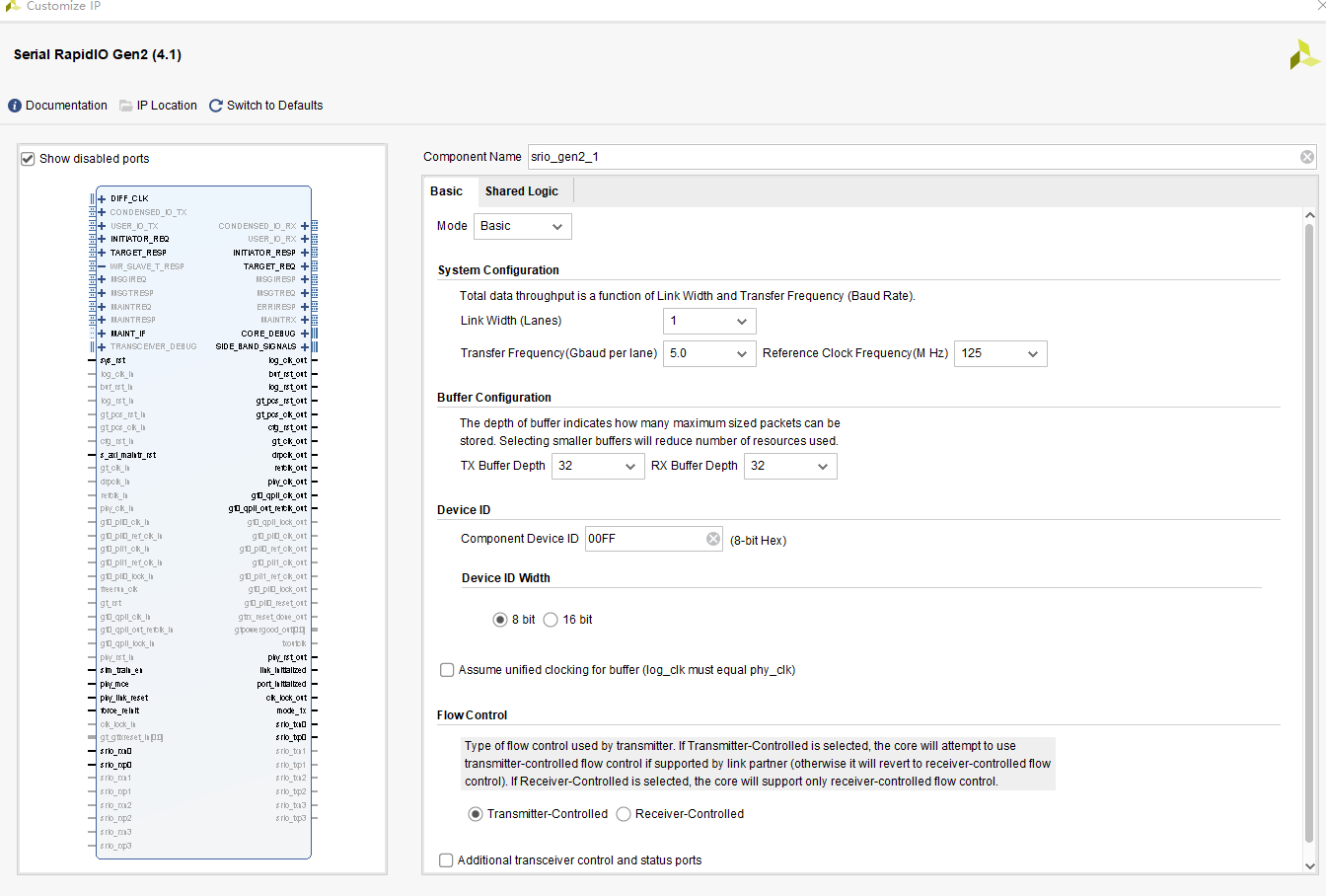
Task: Select the srio_txp0 output label
Action: click(x=292, y=738)
